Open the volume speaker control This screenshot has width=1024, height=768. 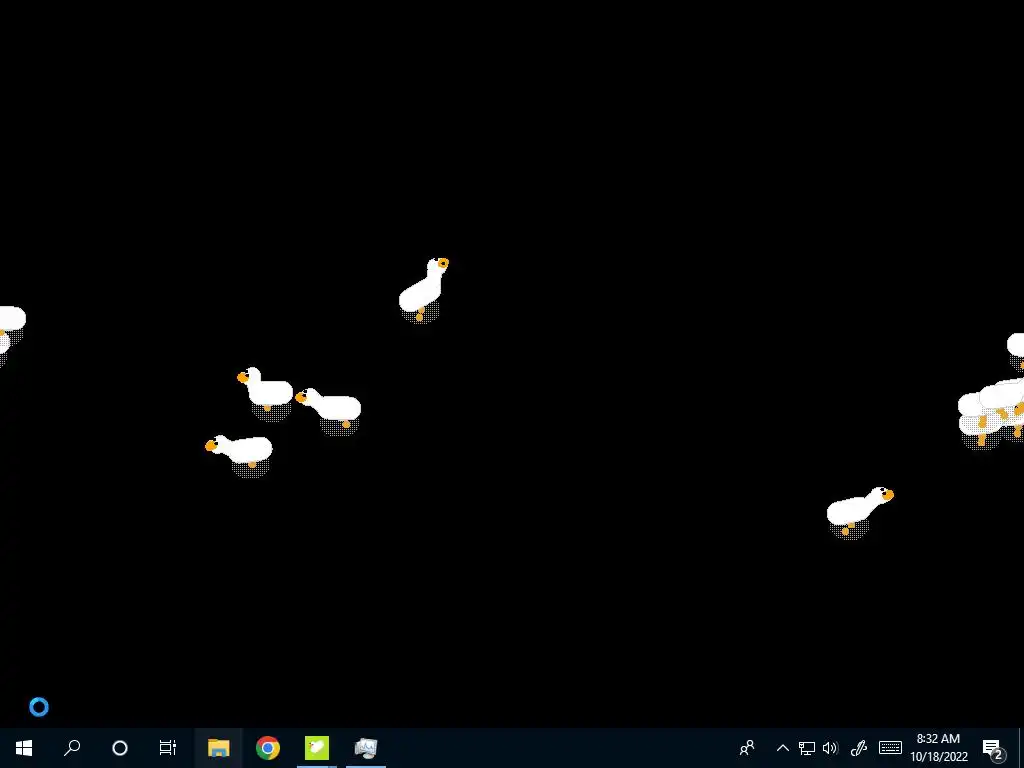point(831,748)
